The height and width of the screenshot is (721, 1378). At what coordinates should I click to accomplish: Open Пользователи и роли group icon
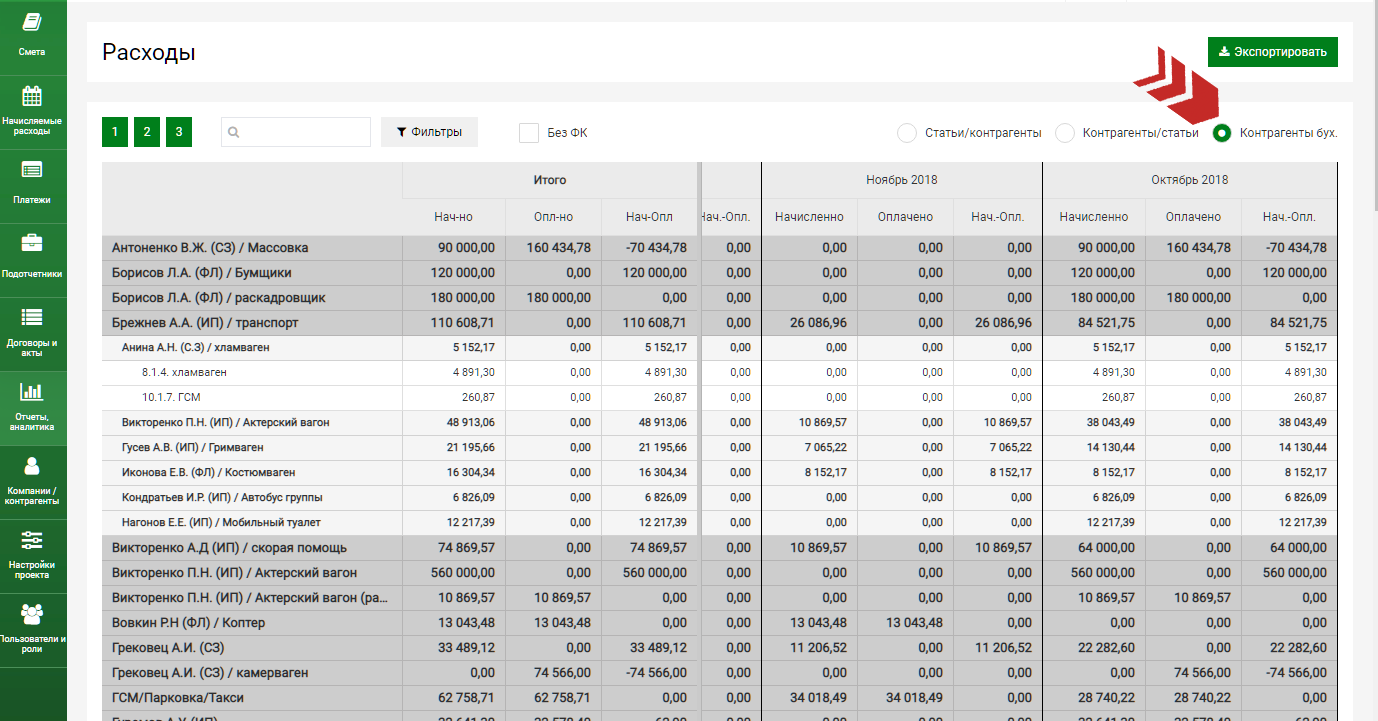click(x=32, y=614)
